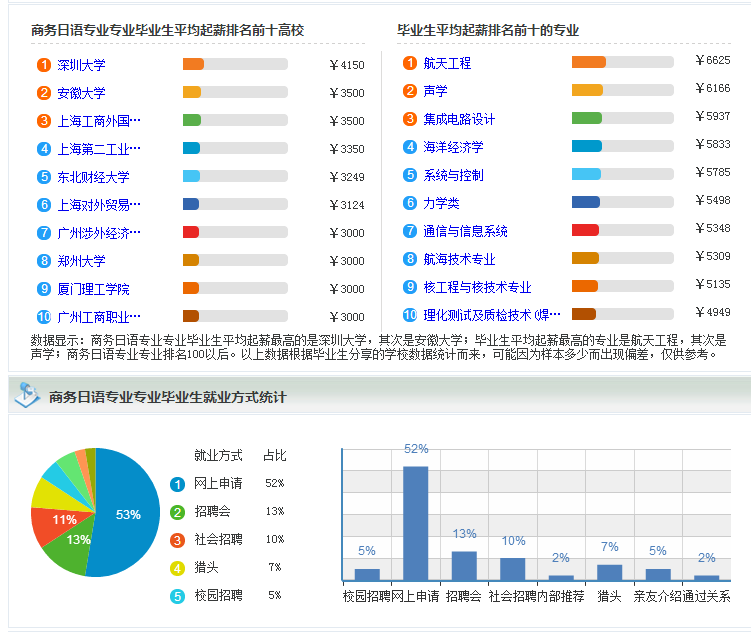Click the 10% 社会招聘 bar in chart
This screenshot has height=632, width=751.
[x=512, y=569]
